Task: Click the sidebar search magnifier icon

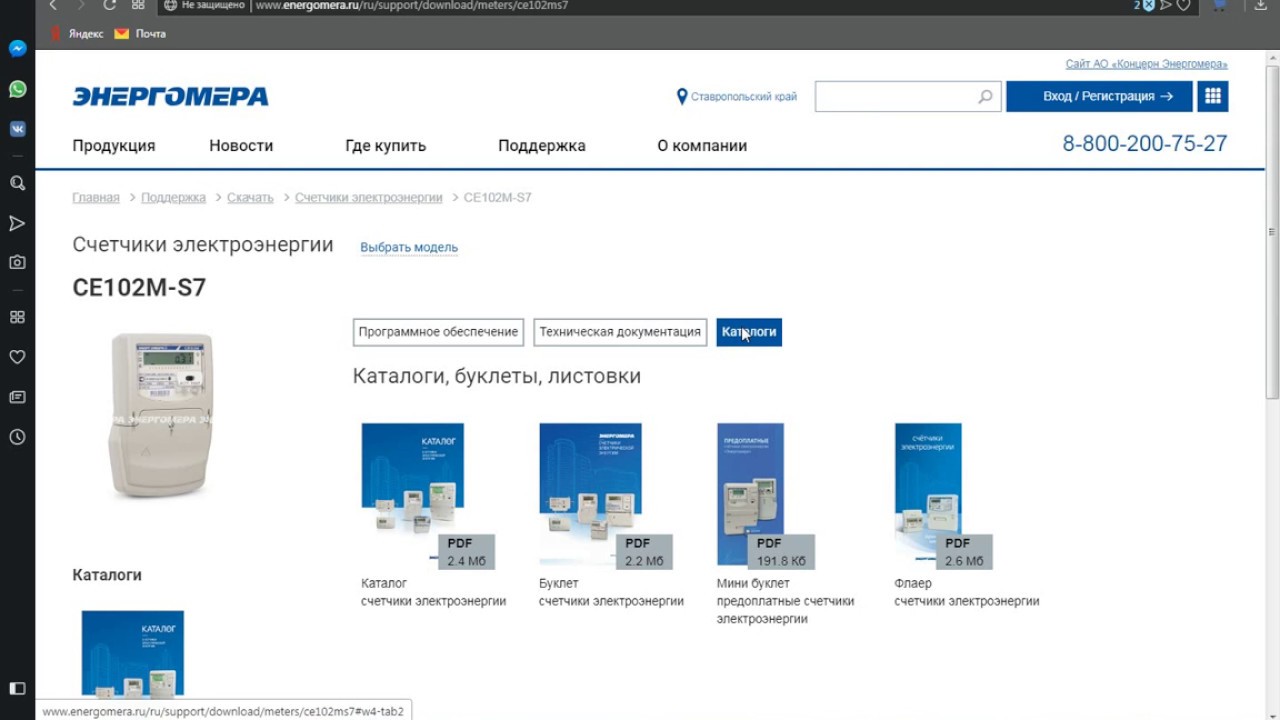Action: point(17,183)
